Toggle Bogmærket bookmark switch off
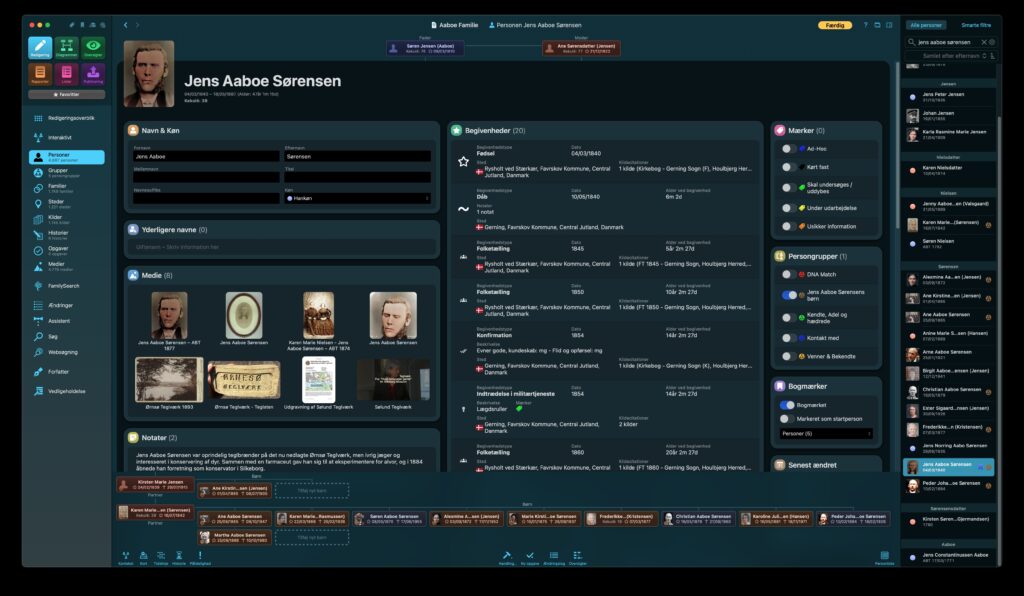Image resolution: width=1024 pixels, height=596 pixels. 788,405
